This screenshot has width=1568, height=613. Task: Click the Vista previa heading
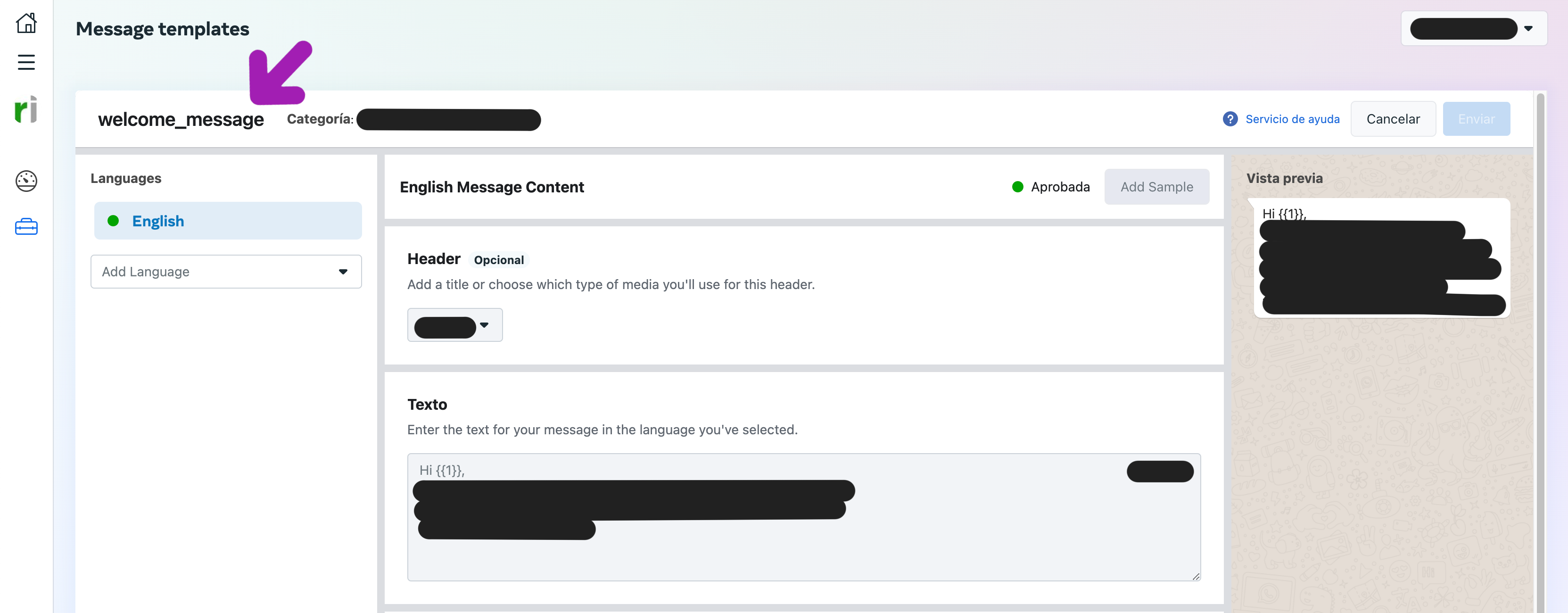pyautogui.click(x=1284, y=178)
